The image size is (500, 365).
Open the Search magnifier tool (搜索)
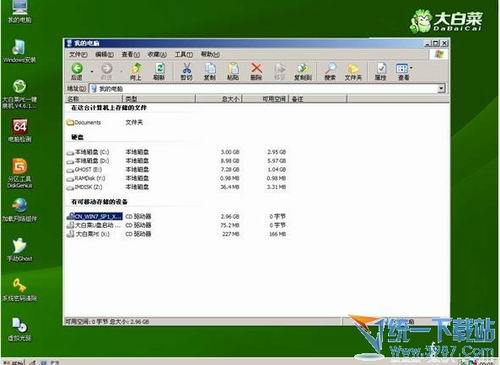click(x=330, y=71)
